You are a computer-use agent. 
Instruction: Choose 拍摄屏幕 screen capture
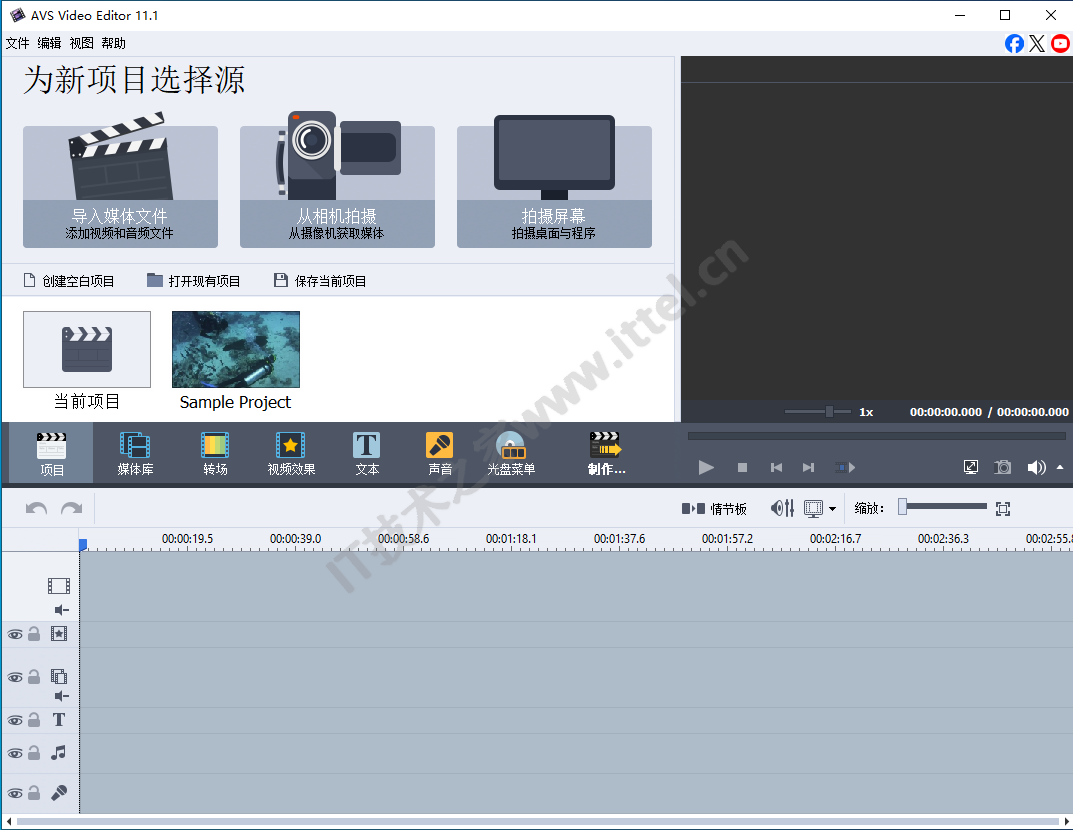554,187
